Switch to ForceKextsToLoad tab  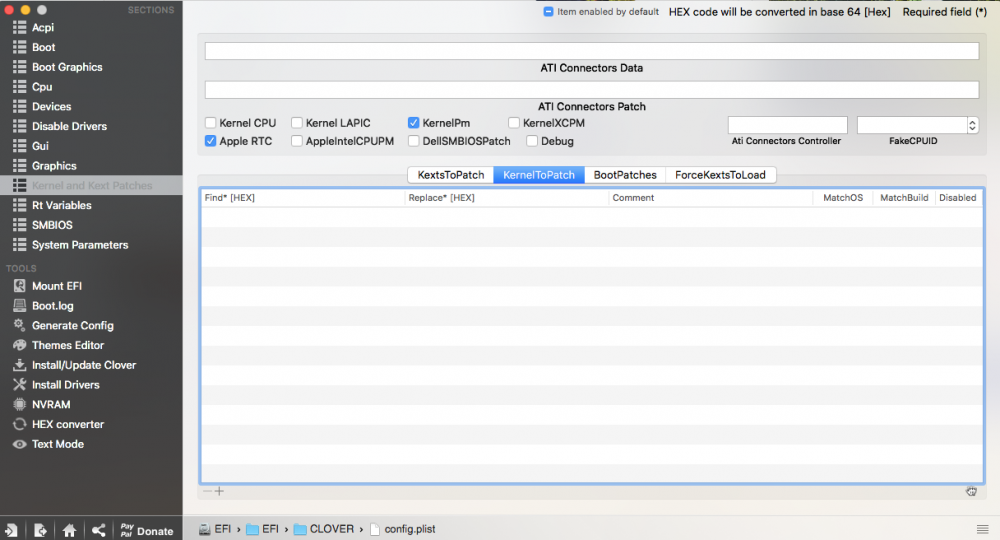click(720, 175)
